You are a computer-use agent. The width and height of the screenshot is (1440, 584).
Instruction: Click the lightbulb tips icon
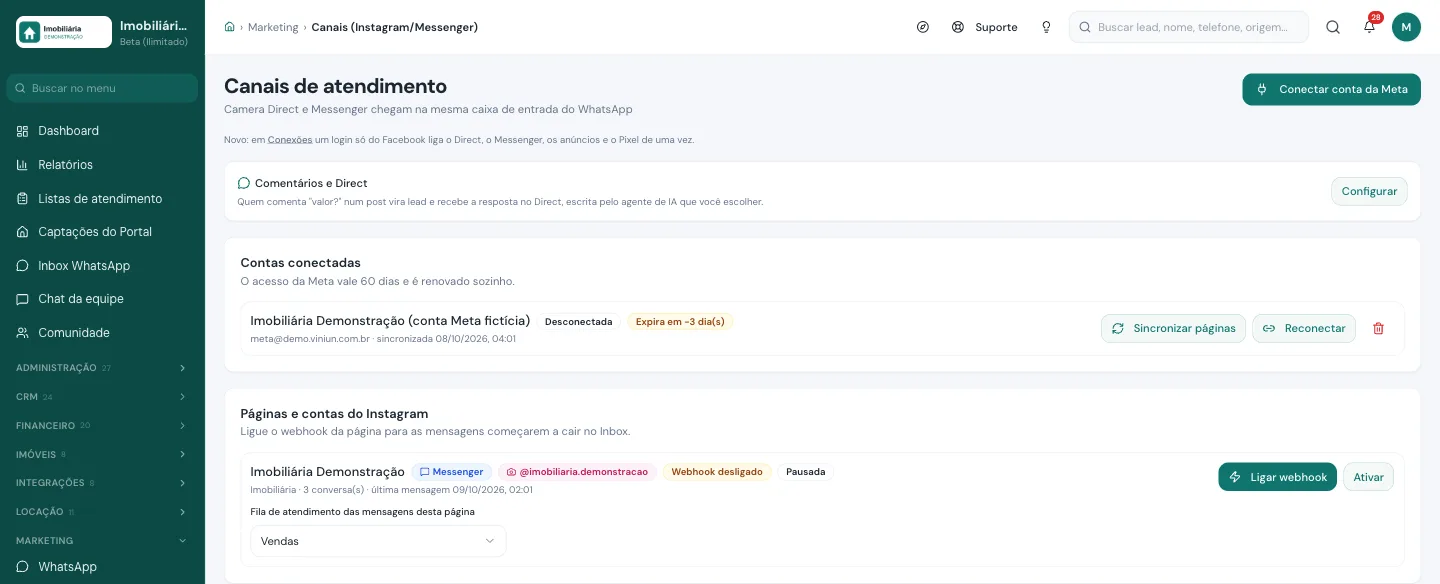(x=1046, y=27)
